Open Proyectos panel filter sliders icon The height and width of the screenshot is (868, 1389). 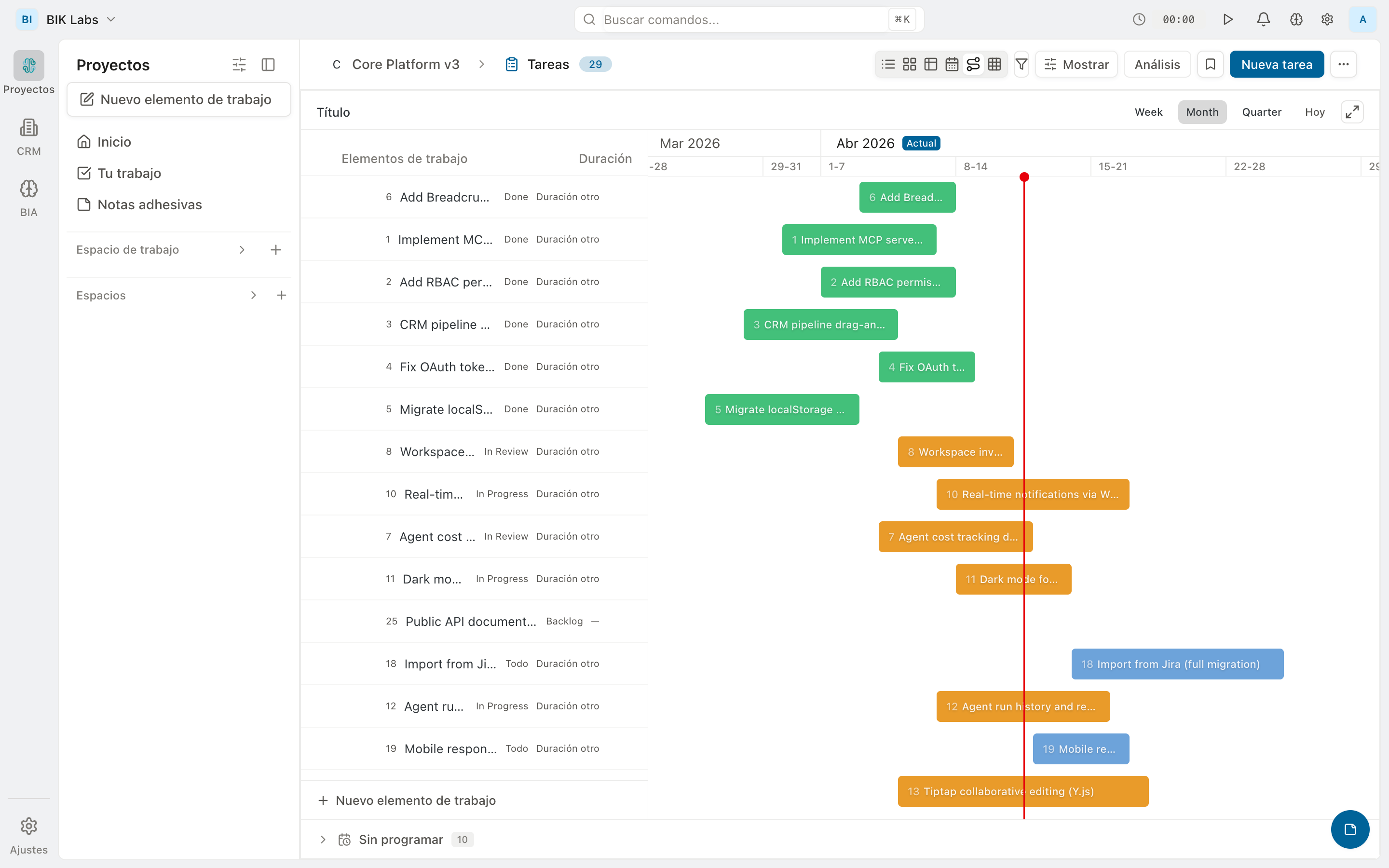(239, 65)
